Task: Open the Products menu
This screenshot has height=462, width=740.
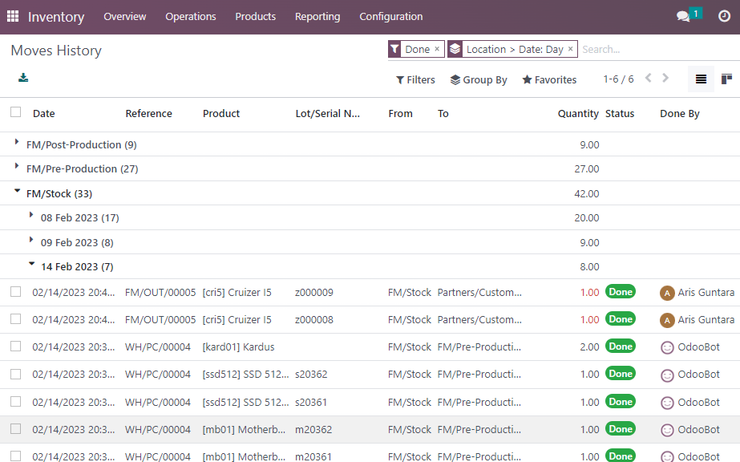Action: coord(255,17)
